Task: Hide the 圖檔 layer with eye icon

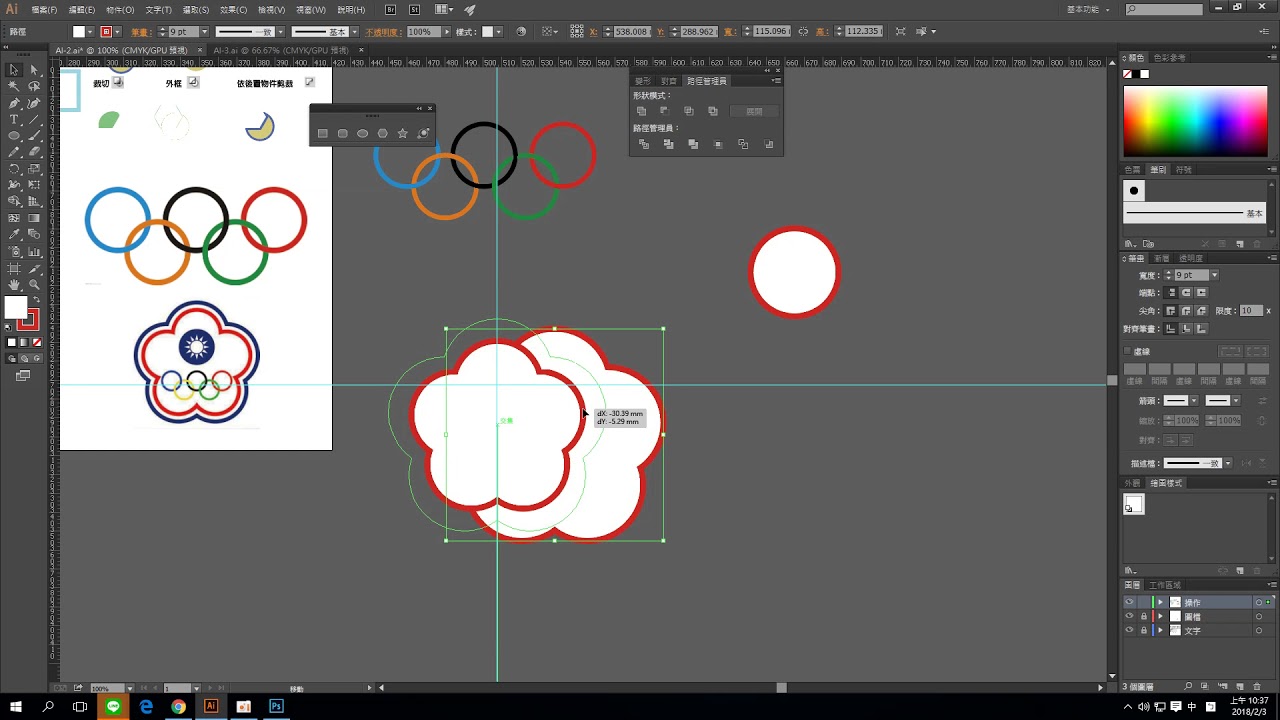Action: [1129, 616]
